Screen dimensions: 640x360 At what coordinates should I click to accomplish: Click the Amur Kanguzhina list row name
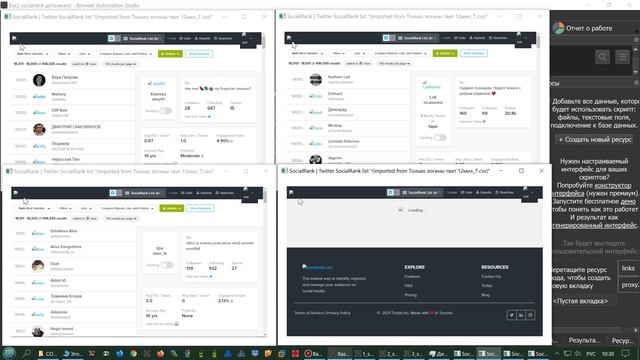point(66,247)
